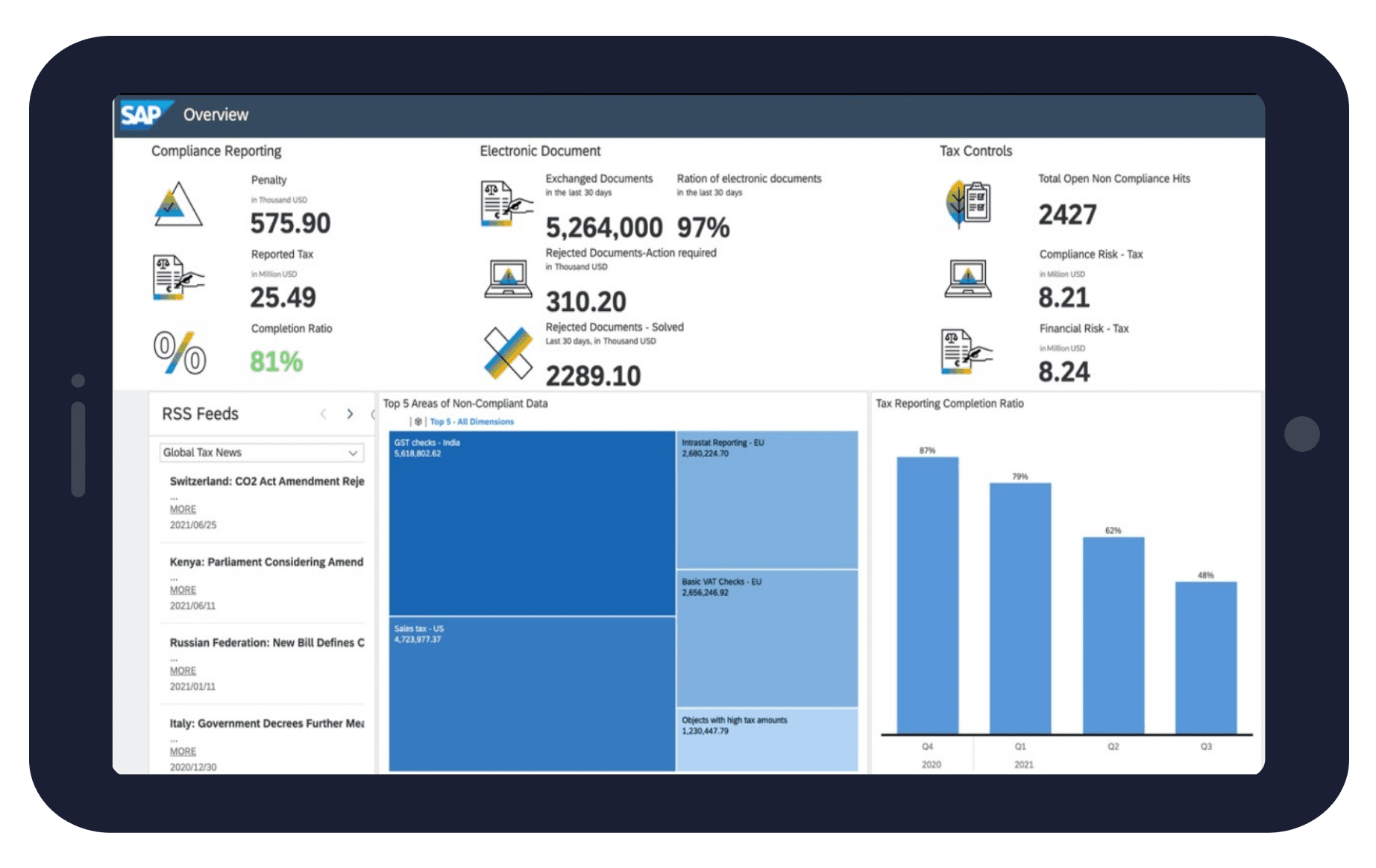Click the Non Compliance Hits clipboard icon
Image resolution: width=1376 pixels, height=868 pixels.
(x=967, y=203)
